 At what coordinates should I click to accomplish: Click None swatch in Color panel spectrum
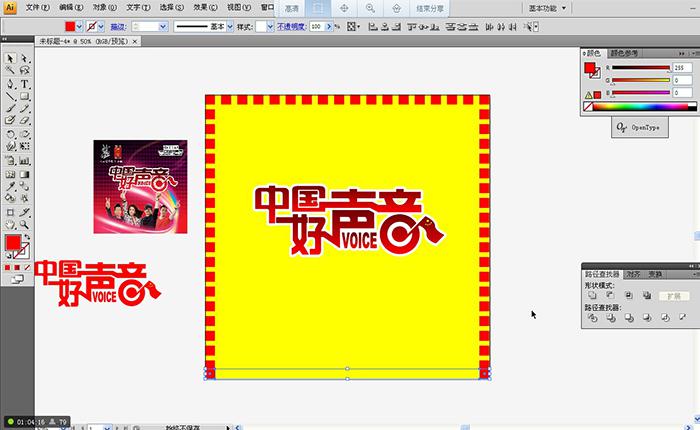click(588, 107)
